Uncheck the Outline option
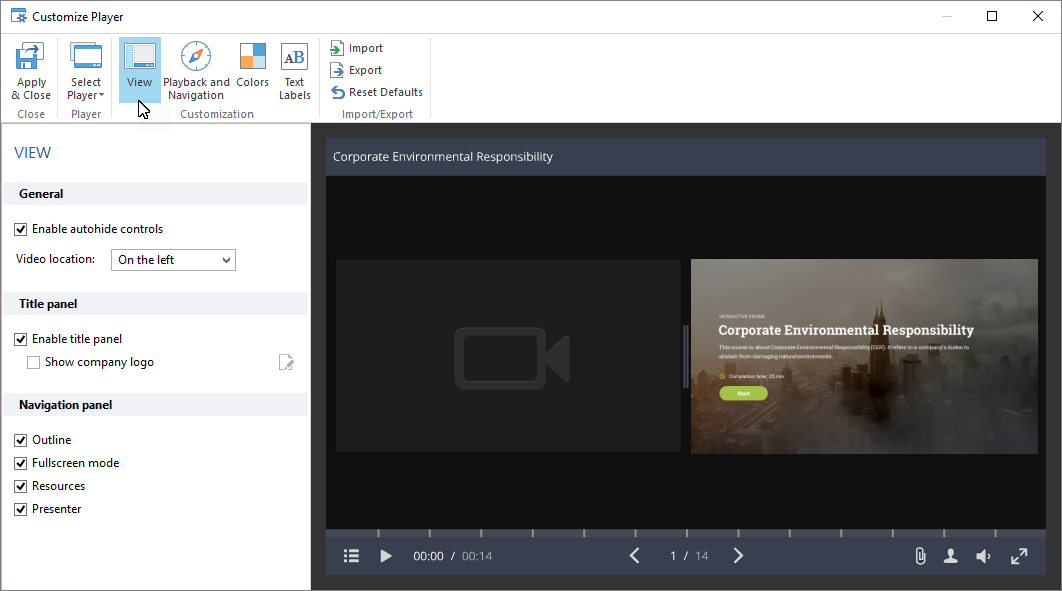 point(21,440)
